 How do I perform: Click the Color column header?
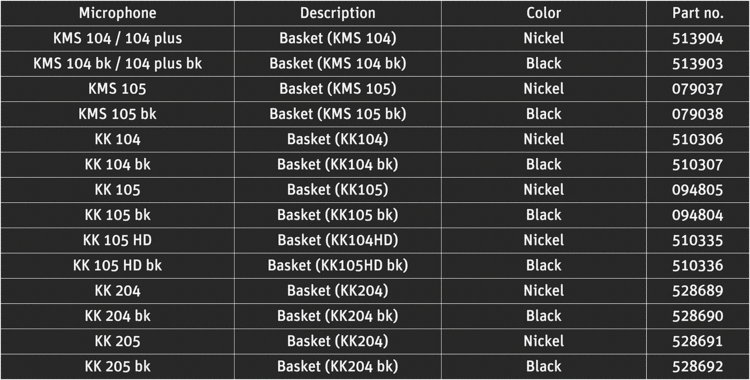pos(543,13)
